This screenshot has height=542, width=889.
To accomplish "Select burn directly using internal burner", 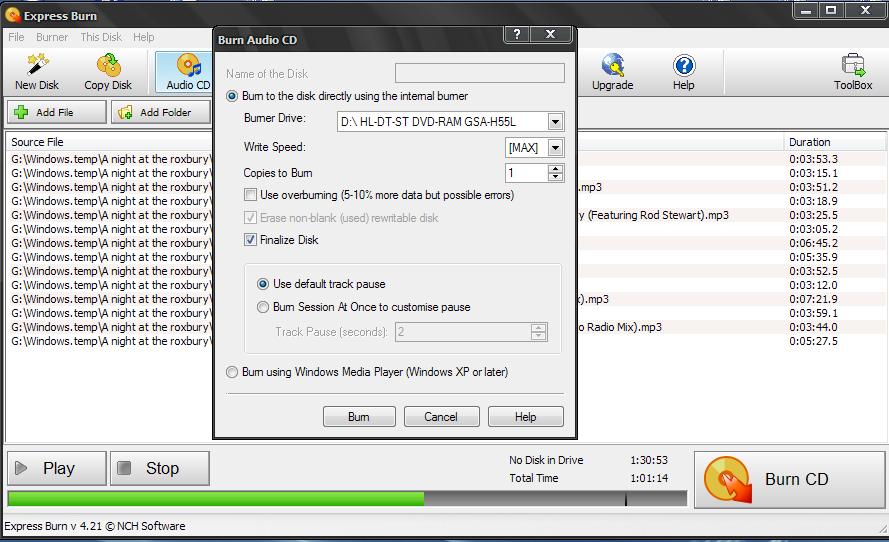I will (232, 96).
